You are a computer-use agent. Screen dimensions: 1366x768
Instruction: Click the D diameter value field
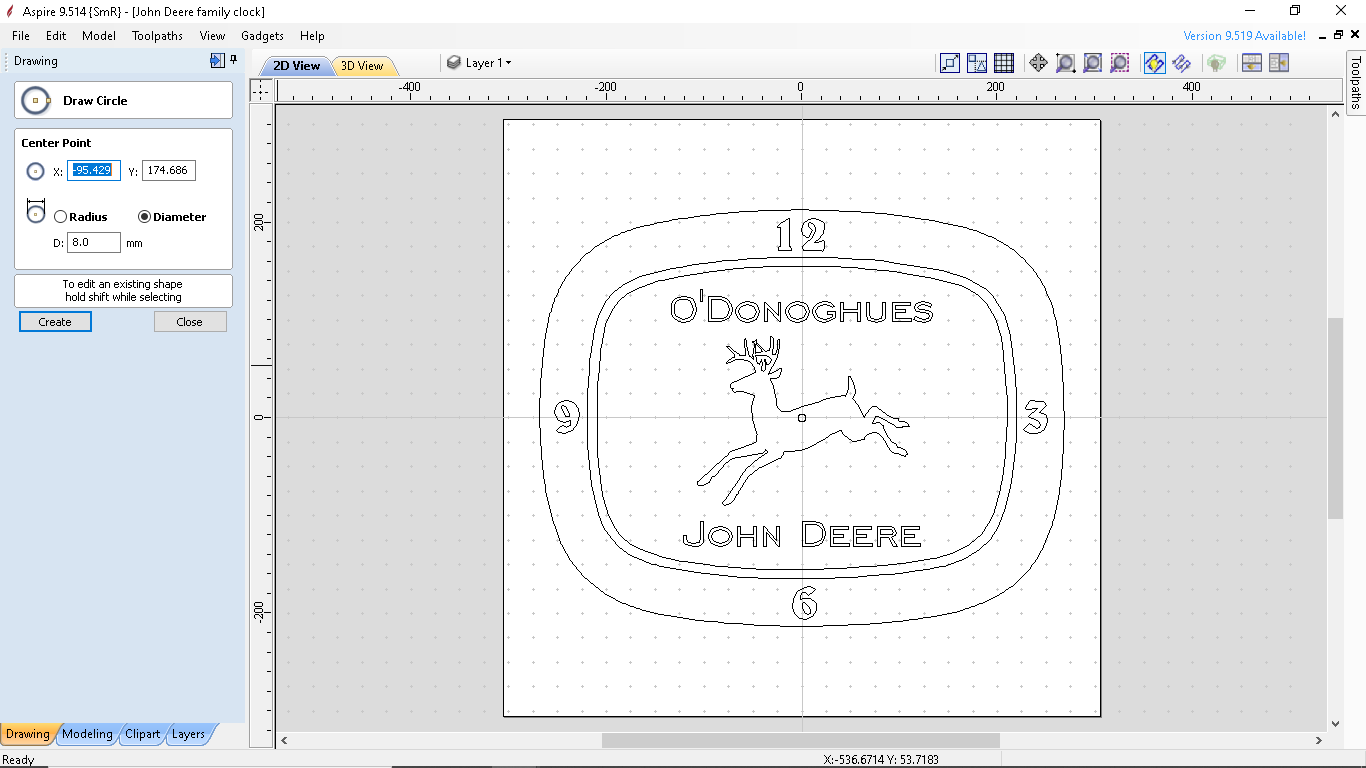94,243
